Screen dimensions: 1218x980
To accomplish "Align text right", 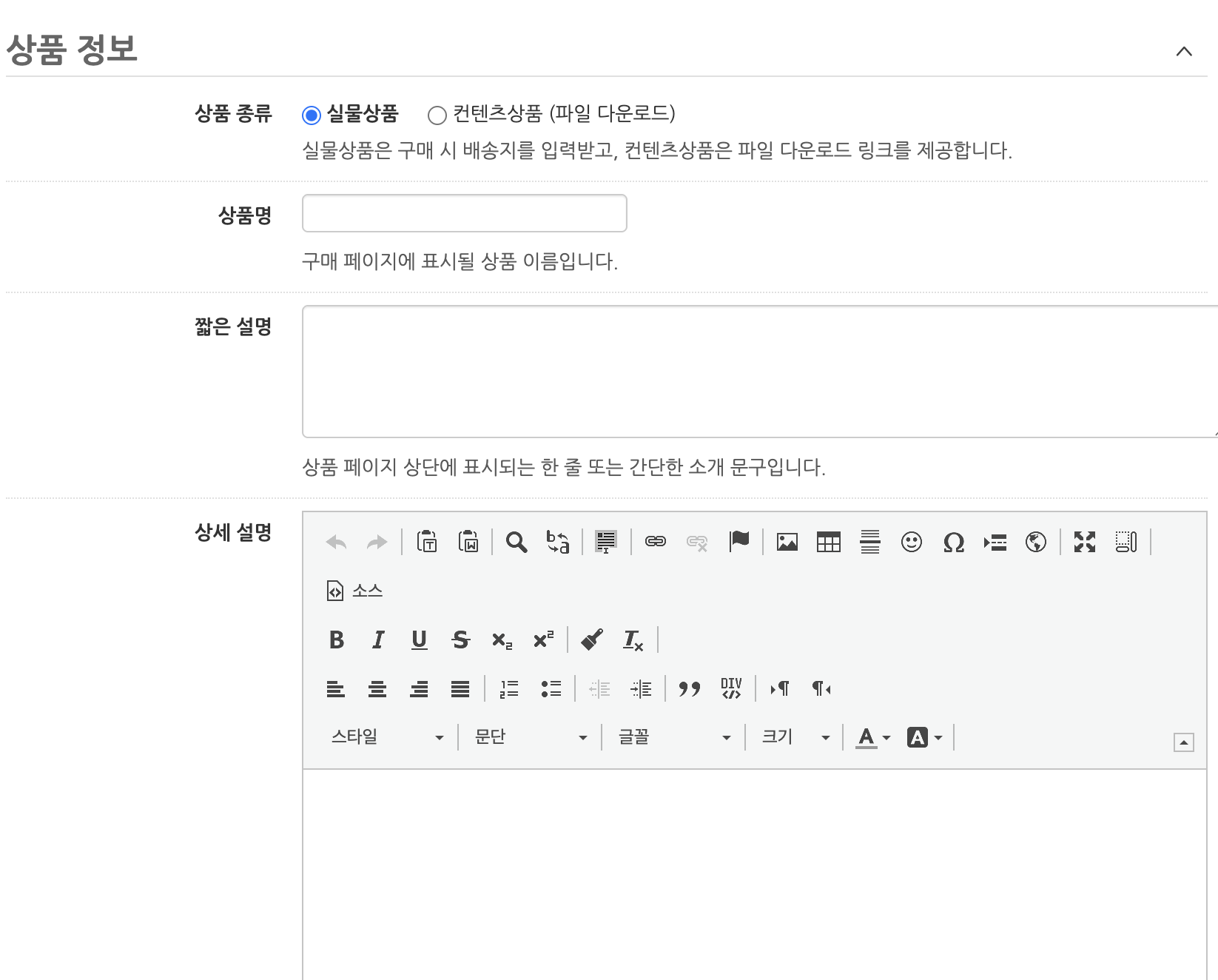I will (x=419, y=689).
